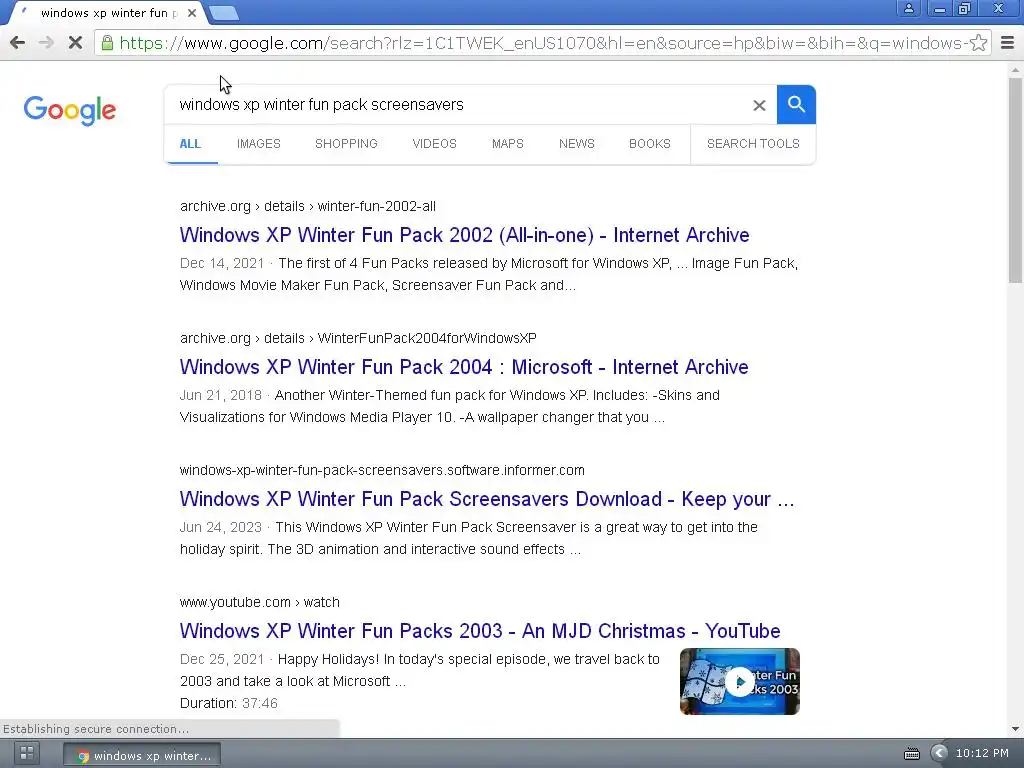Screen dimensions: 1024x768
Task: Open Winter Fun Pack Screensavers Download result
Action: point(487,499)
